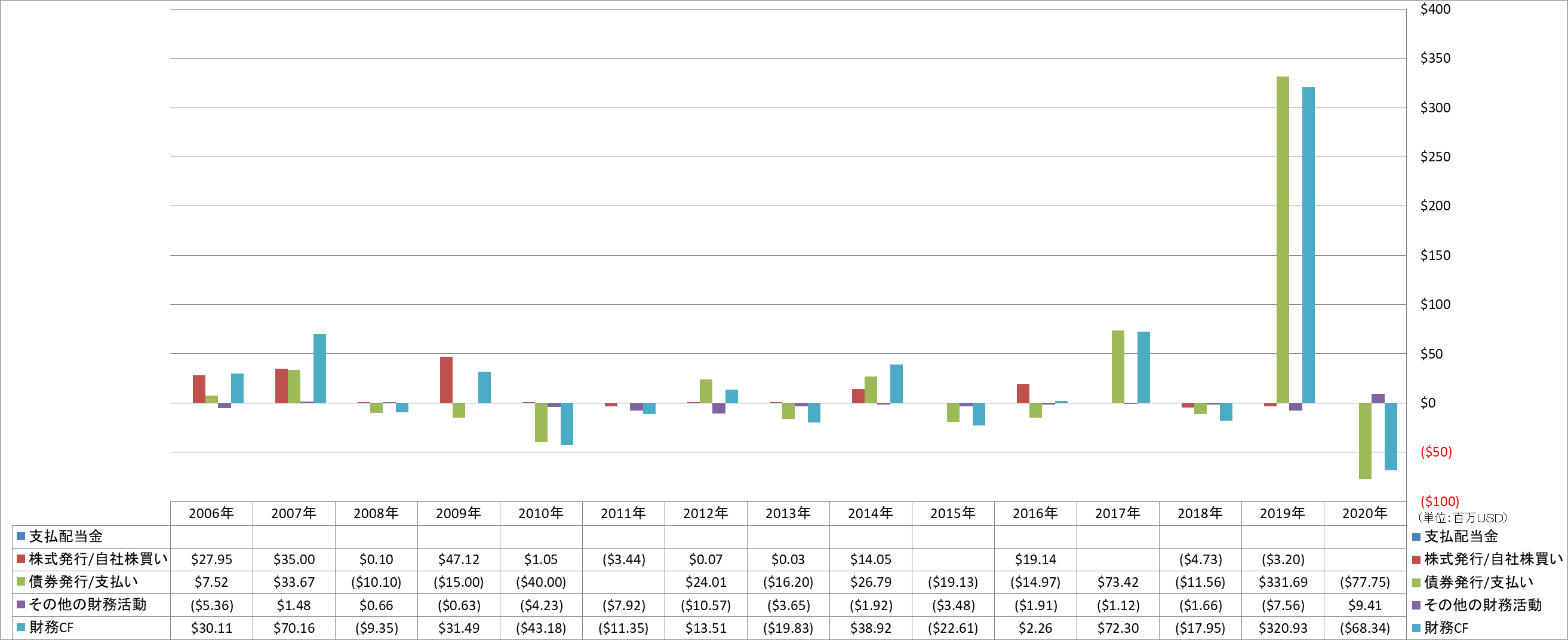1568x640 pixels.
Task: Click the tall green 2019 bond issuance bar
Action: click(x=1283, y=240)
